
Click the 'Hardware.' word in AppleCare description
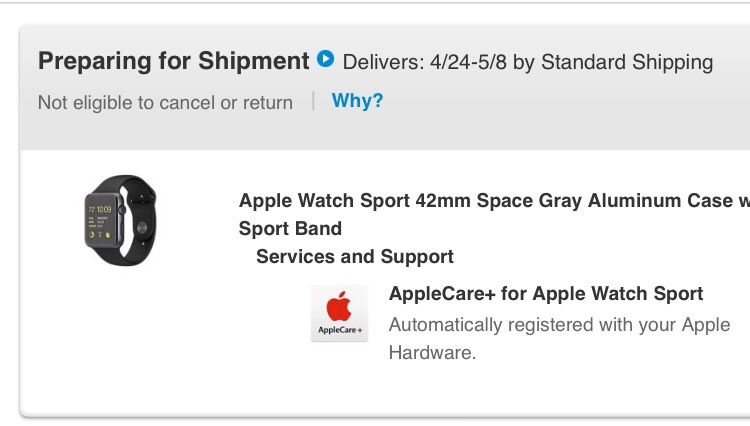(432, 353)
